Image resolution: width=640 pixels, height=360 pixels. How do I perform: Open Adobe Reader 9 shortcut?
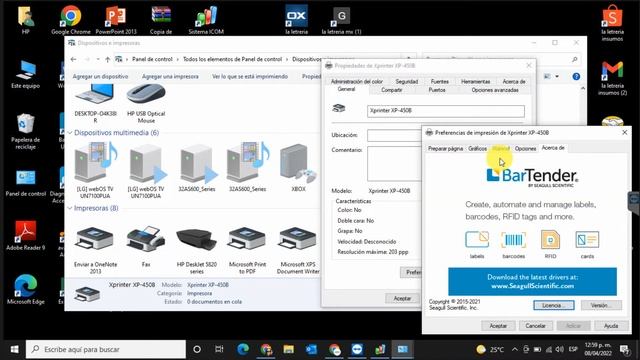(25, 235)
